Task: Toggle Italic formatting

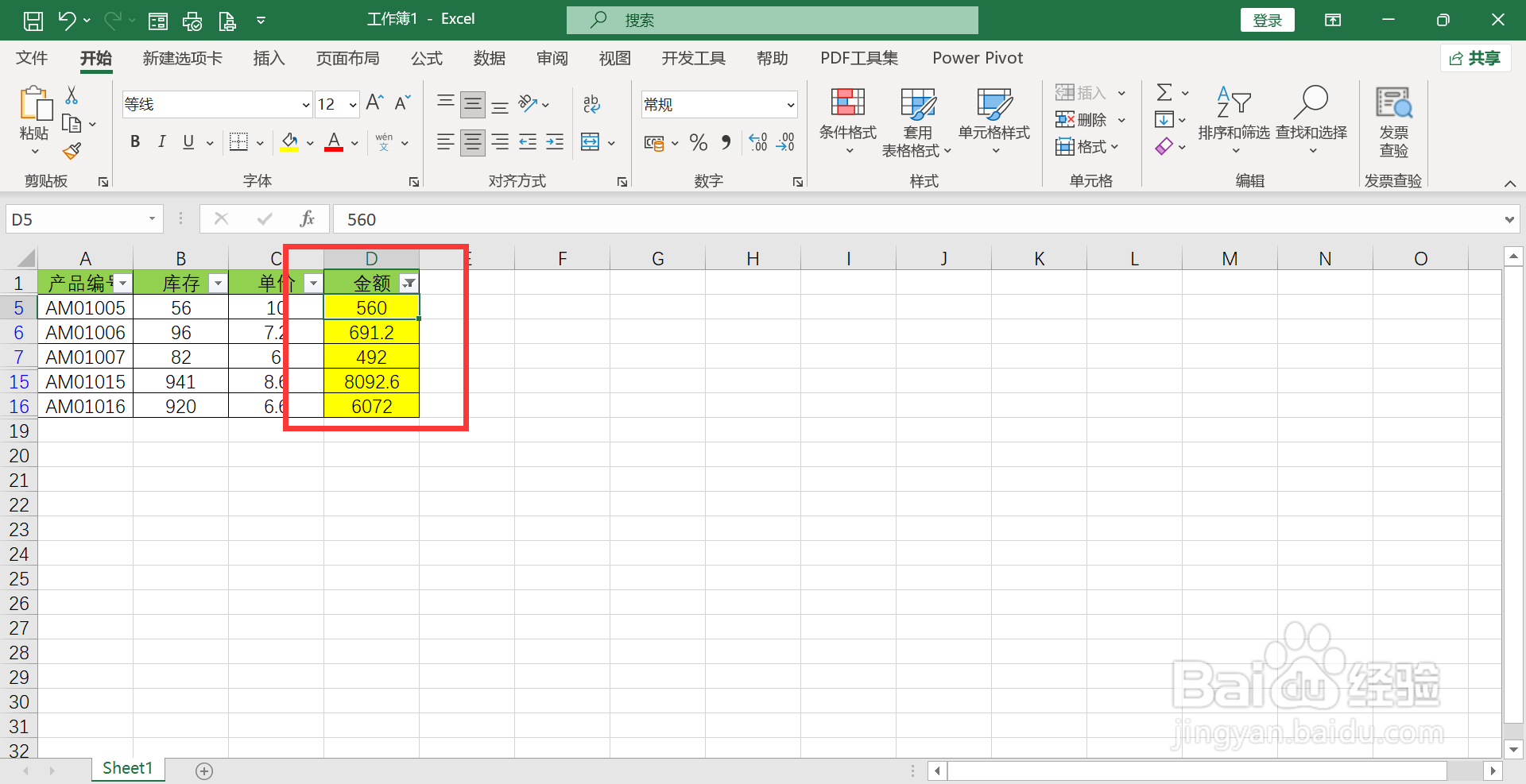Action: (x=162, y=142)
